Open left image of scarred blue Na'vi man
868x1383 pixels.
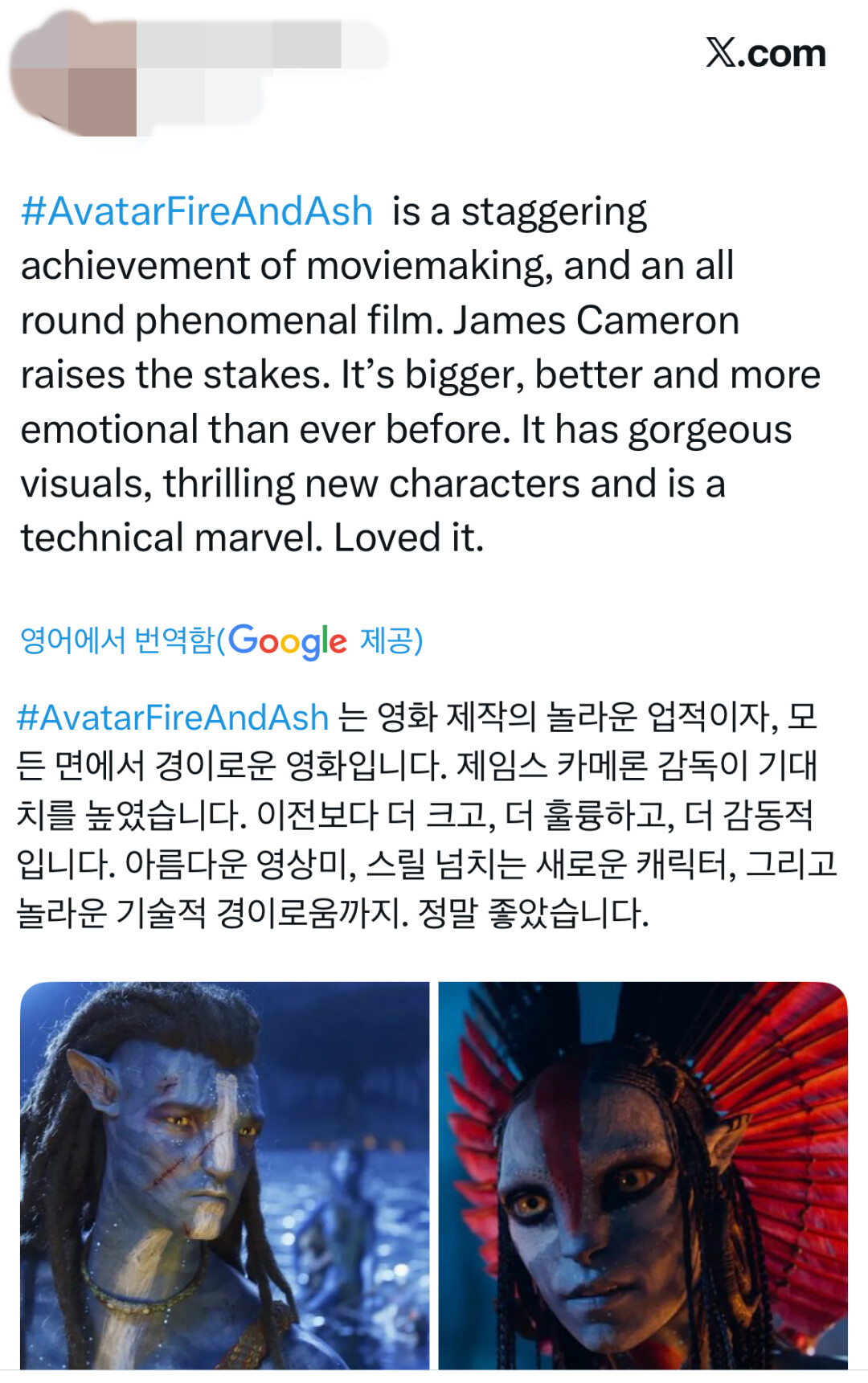[x=225, y=1175]
